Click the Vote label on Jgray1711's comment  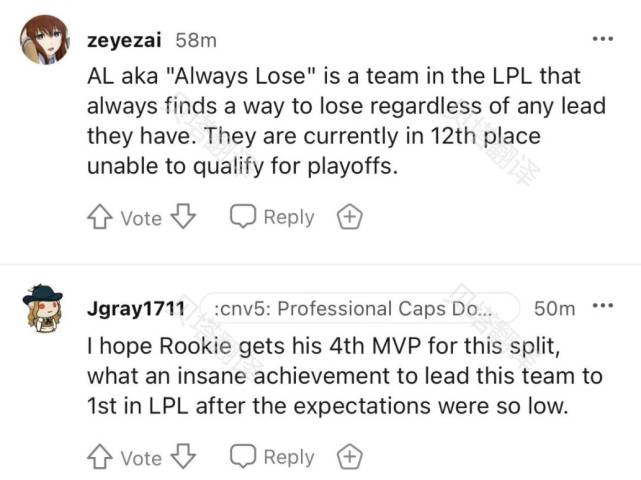point(141,458)
